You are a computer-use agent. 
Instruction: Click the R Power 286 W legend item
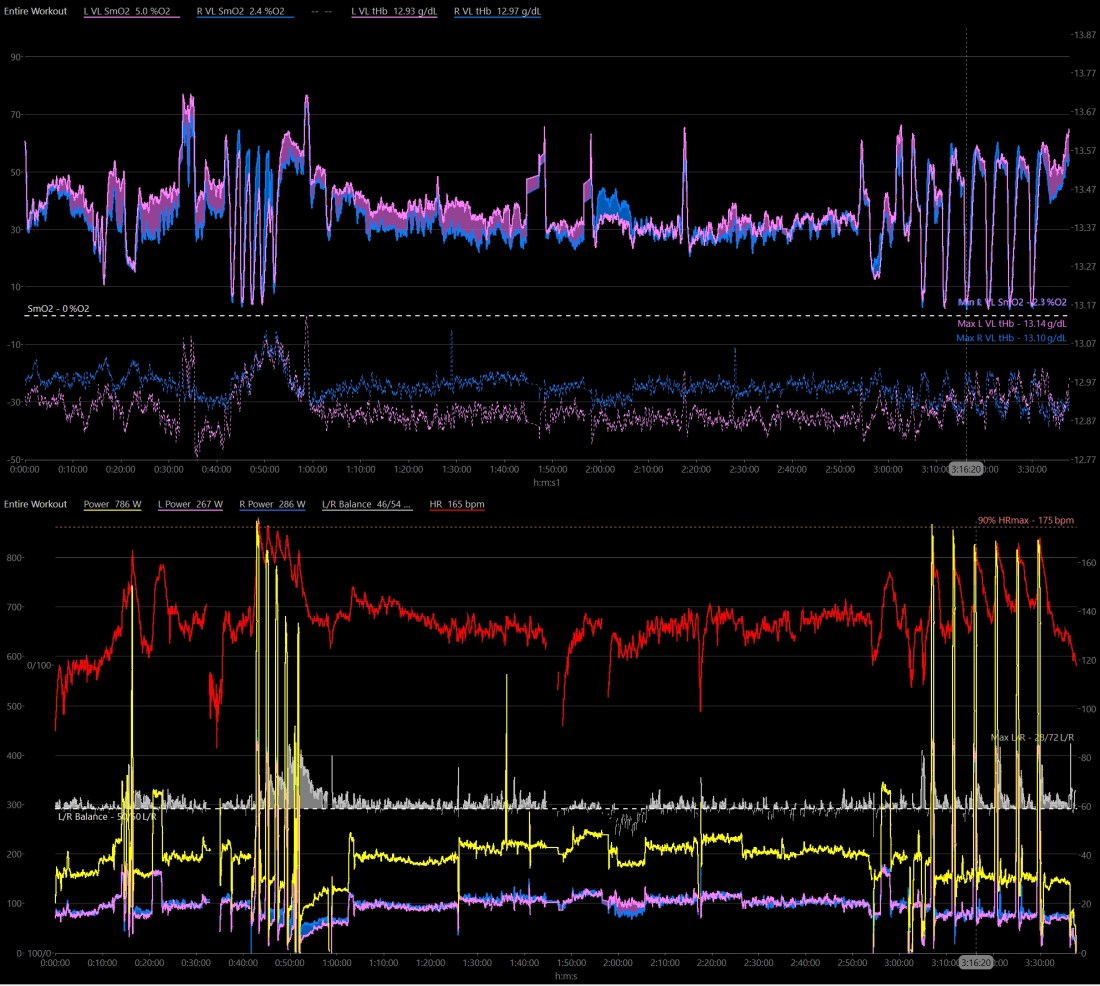pos(273,504)
